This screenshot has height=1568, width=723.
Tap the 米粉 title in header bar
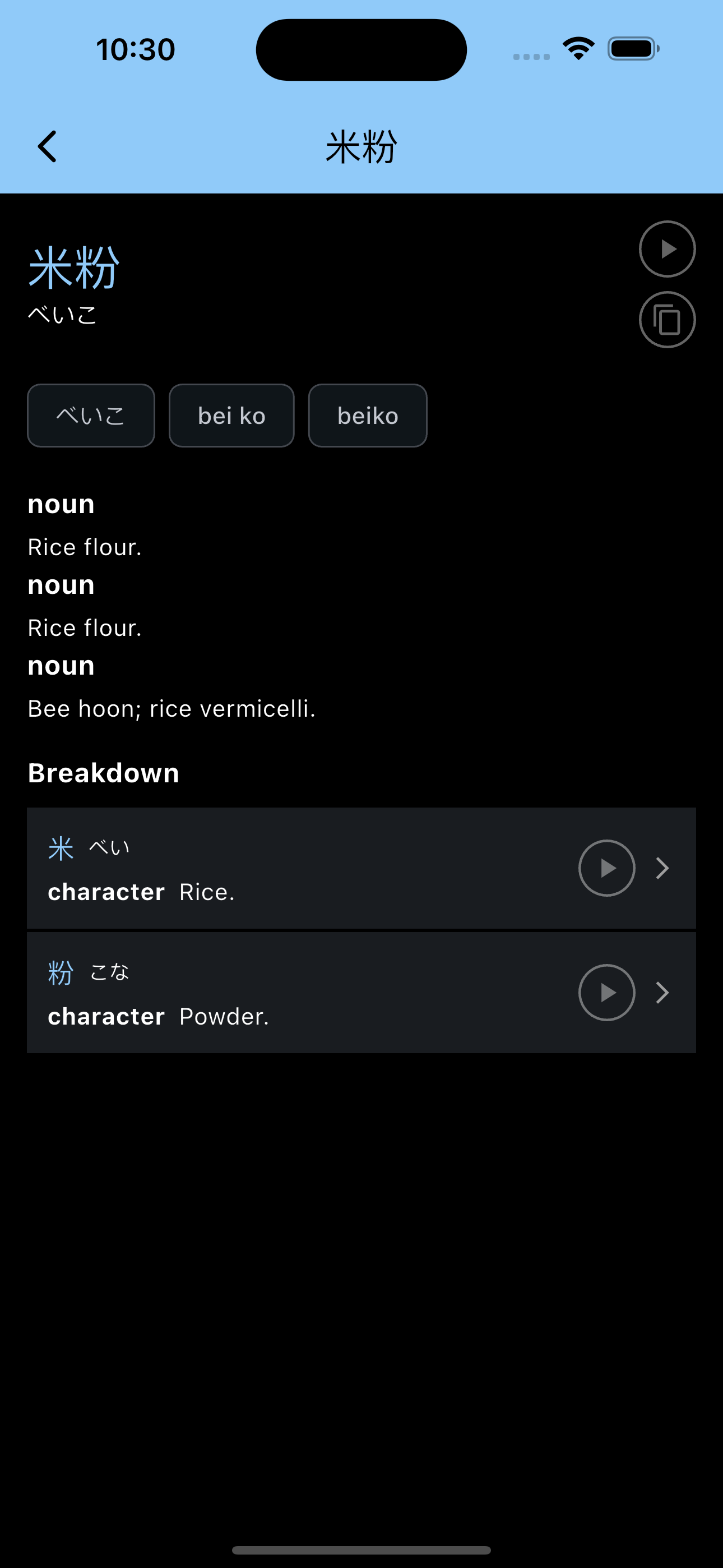pos(361,147)
